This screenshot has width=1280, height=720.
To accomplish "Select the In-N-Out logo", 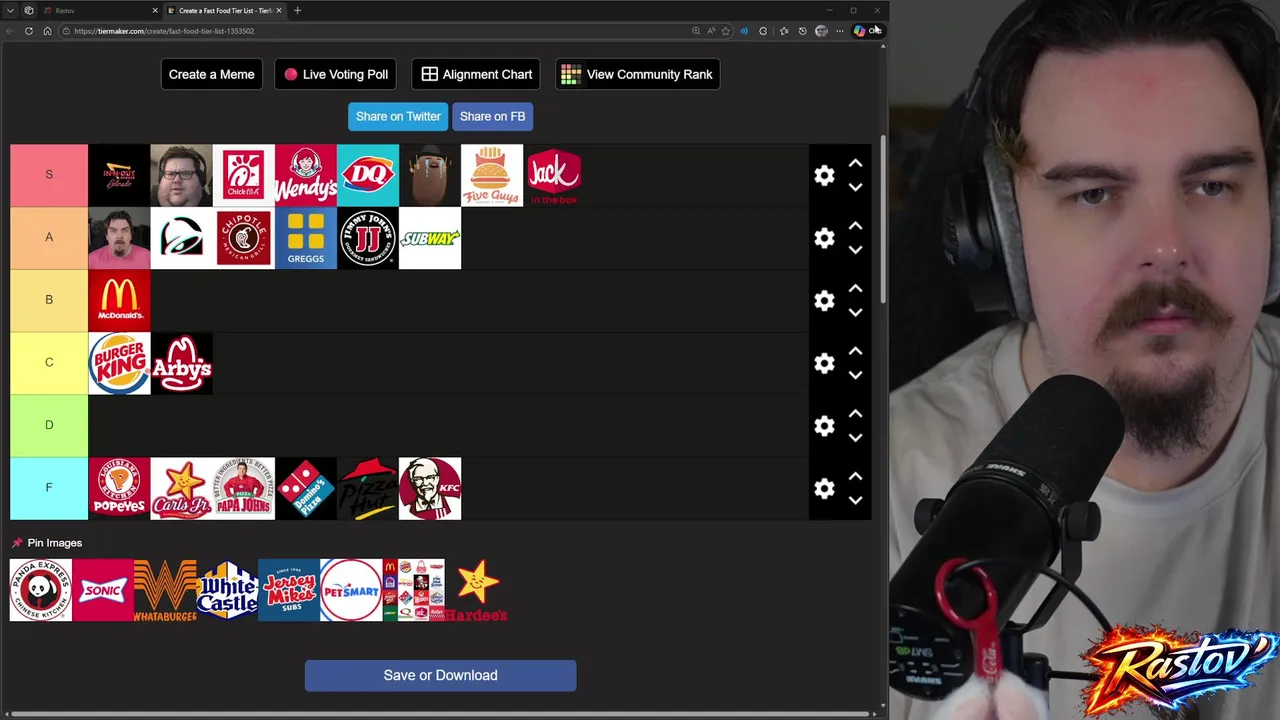I will point(119,175).
